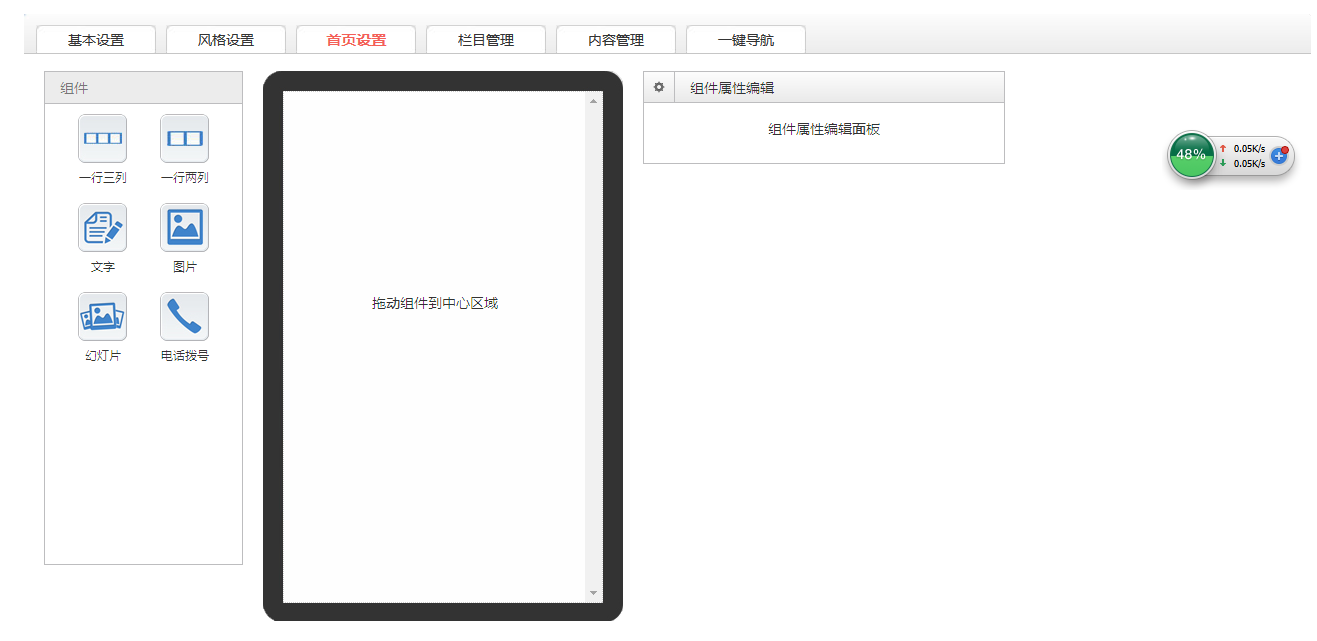The width and height of the screenshot is (1317, 641).
Task: Choose the 图片 image component icon
Action: click(184, 228)
